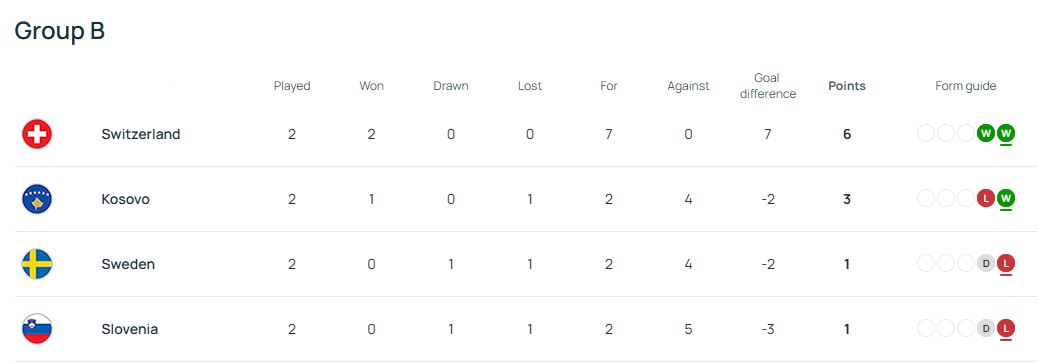This screenshot has width=1037, height=363.
Task: Select Sweden's grey D form badge
Action: tap(986, 264)
